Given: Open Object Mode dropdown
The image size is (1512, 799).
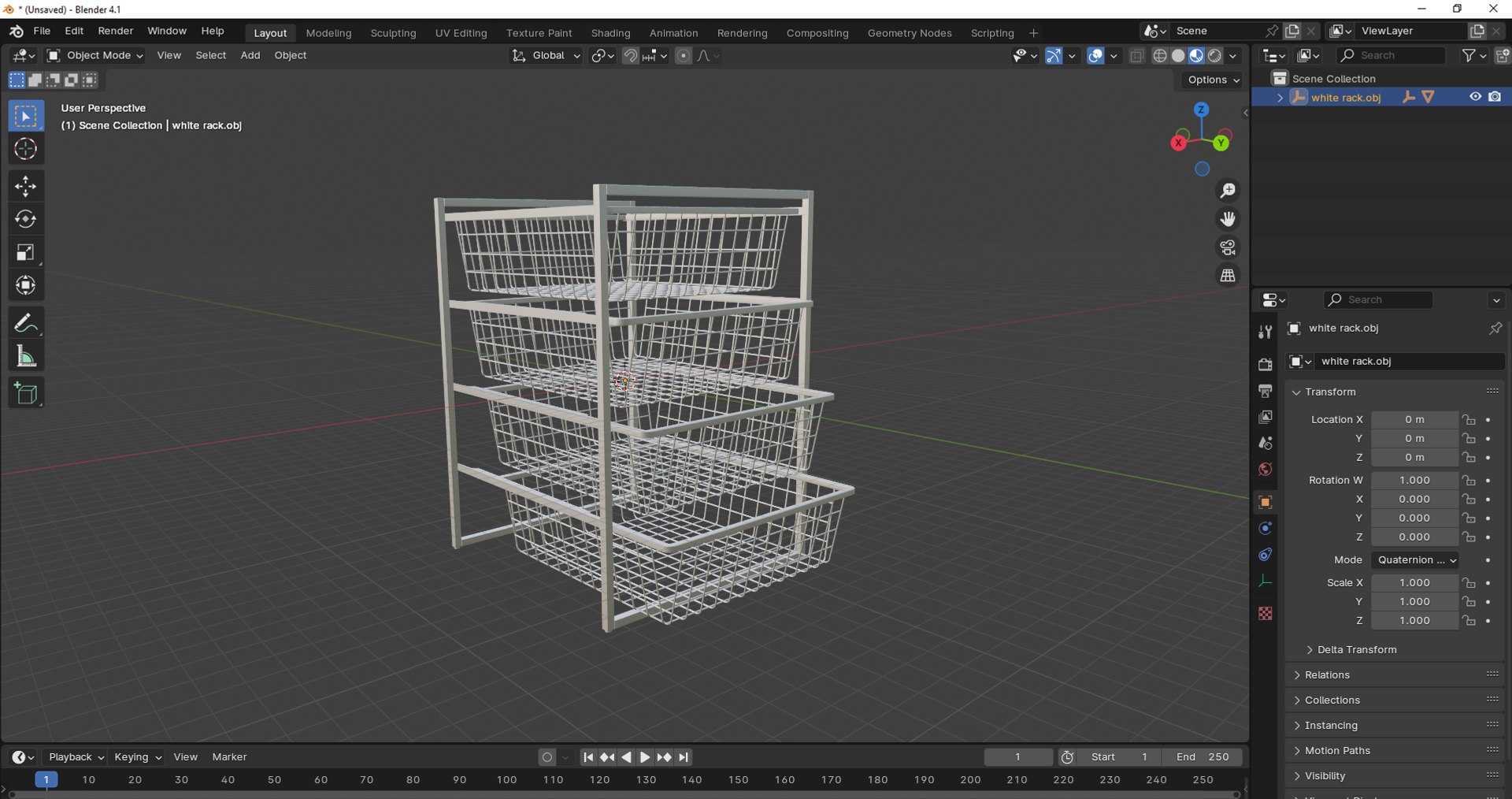Looking at the screenshot, I should click(94, 55).
